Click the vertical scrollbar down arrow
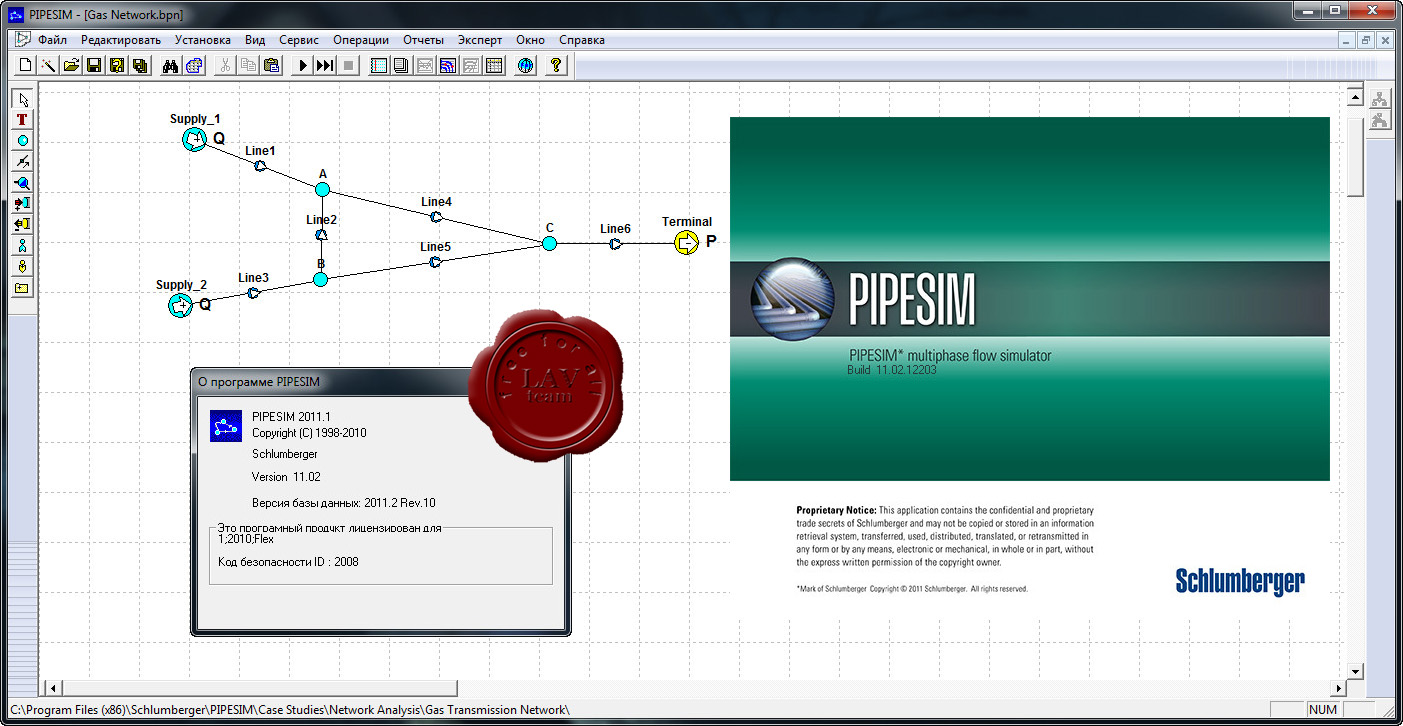Screen dimensions: 1403x726 pyautogui.click(x=1356, y=671)
